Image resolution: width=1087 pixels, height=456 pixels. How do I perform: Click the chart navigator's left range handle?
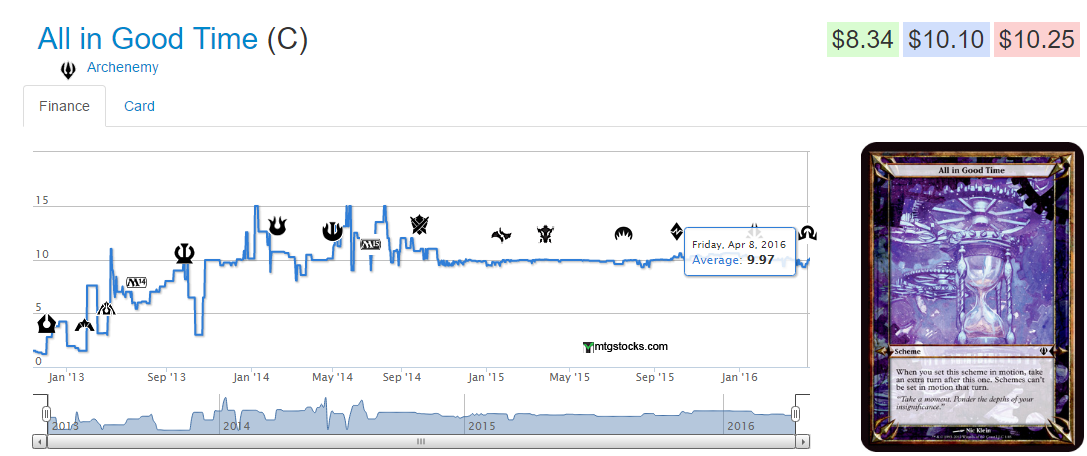(46, 414)
